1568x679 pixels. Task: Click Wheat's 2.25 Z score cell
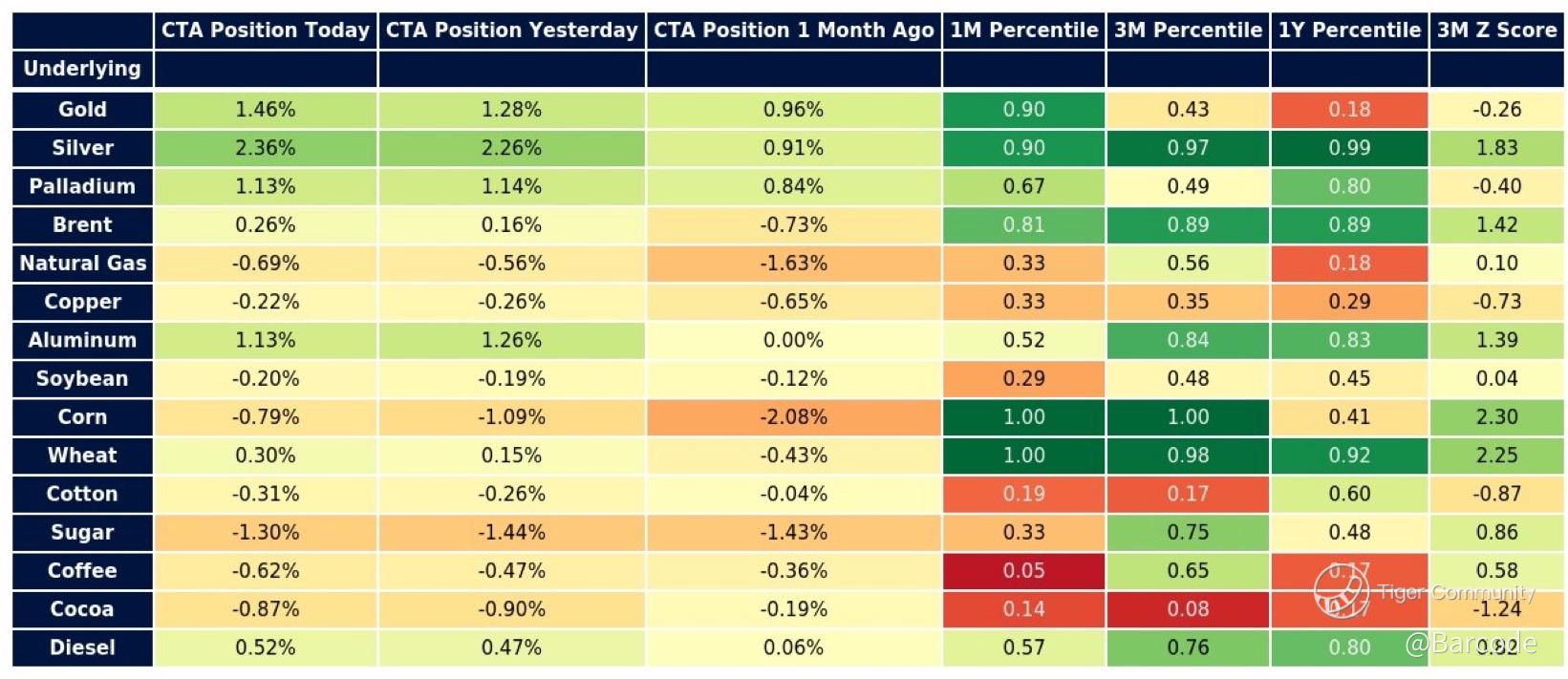[1496, 456]
